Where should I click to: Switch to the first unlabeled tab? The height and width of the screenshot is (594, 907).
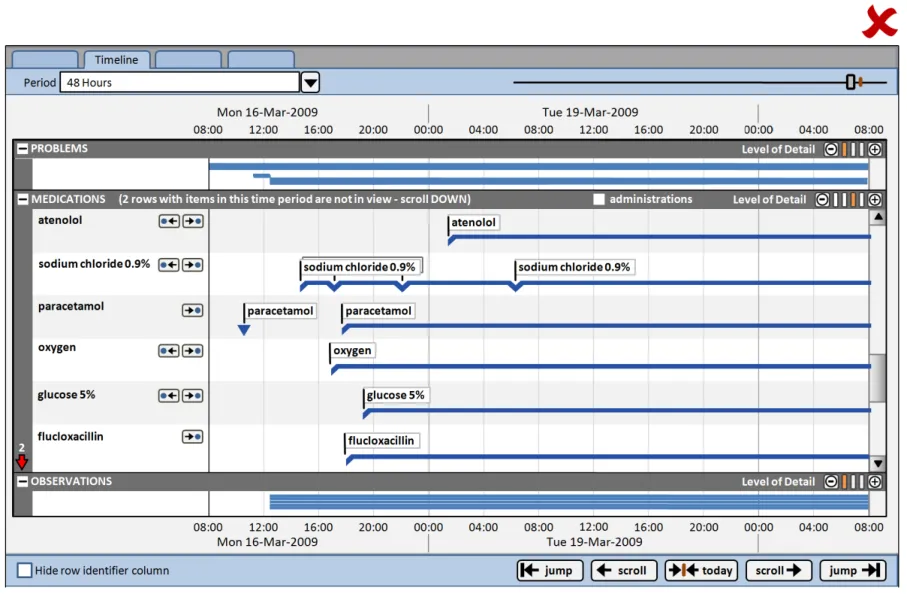point(45,60)
